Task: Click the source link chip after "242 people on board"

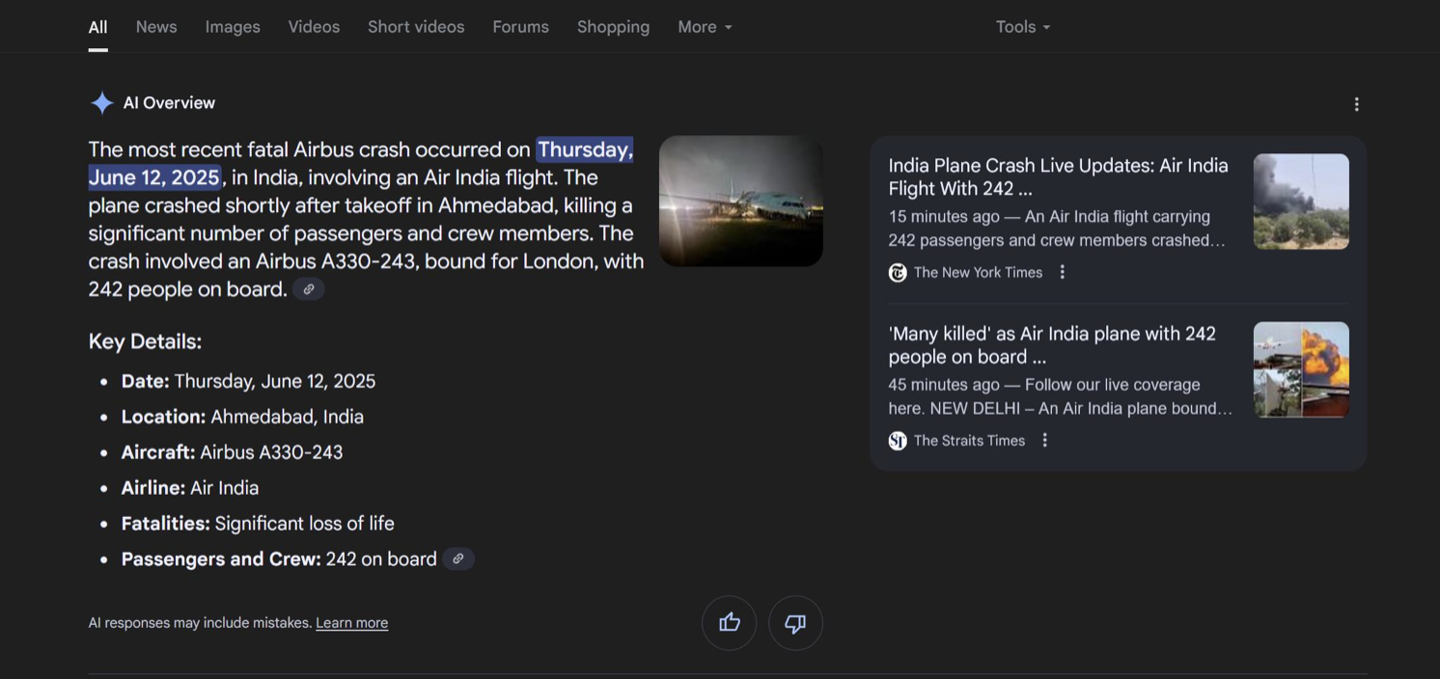Action: [309, 290]
